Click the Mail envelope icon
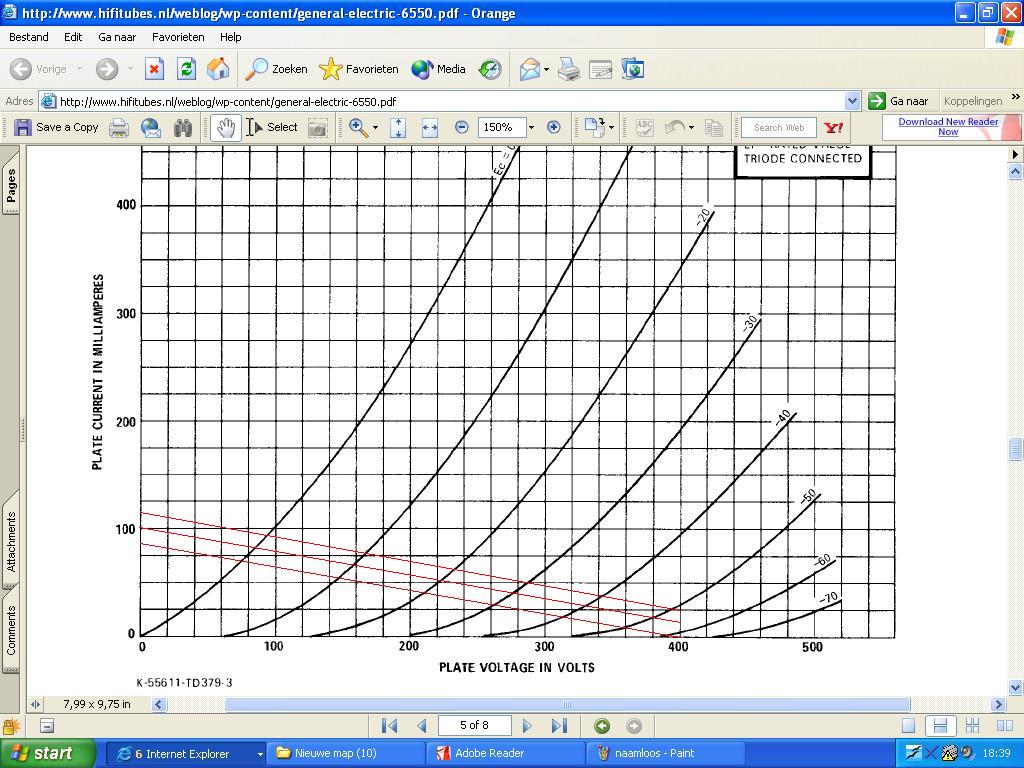 pyautogui.click(x=530, y=69)
